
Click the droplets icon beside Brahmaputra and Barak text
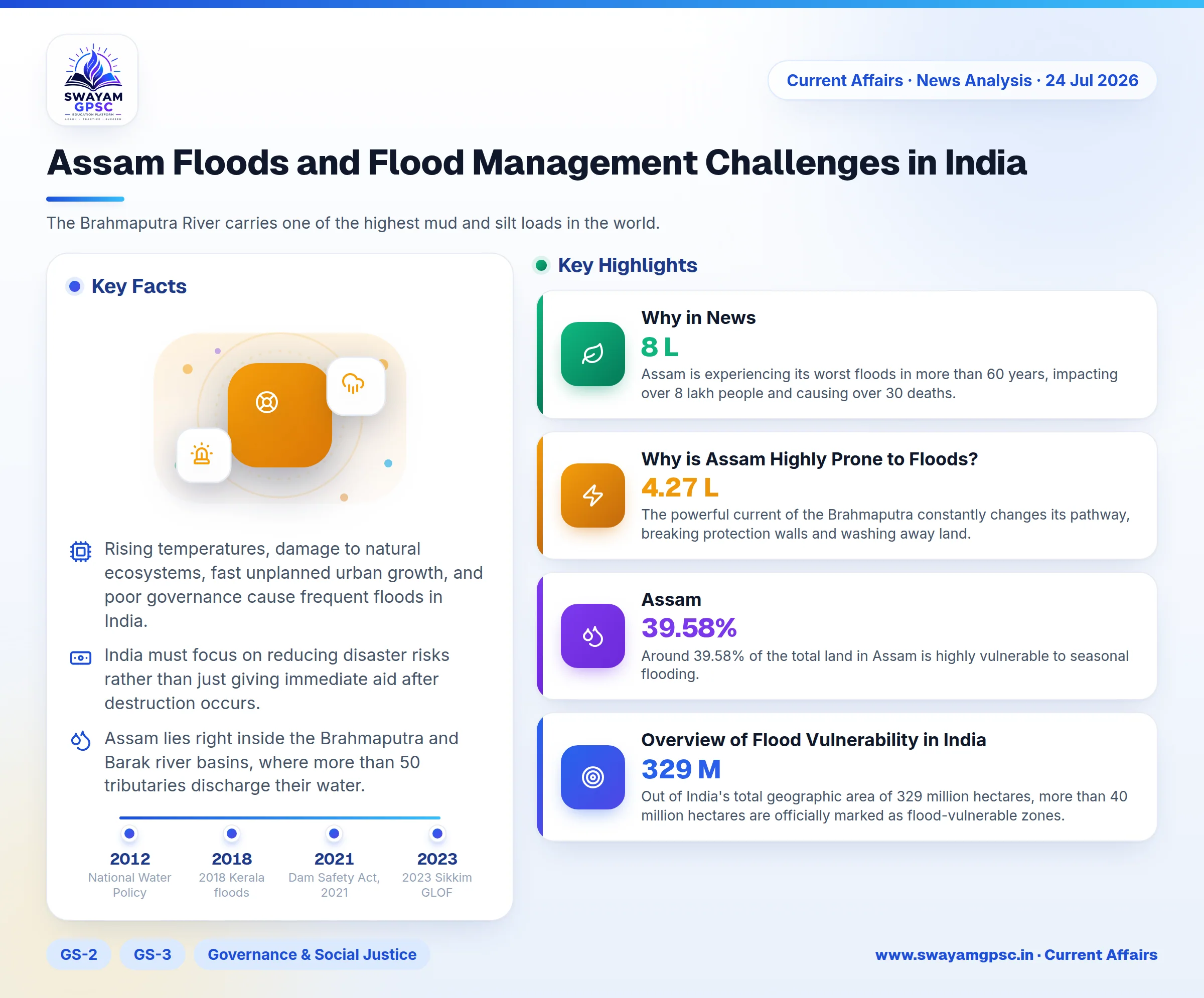81,741
